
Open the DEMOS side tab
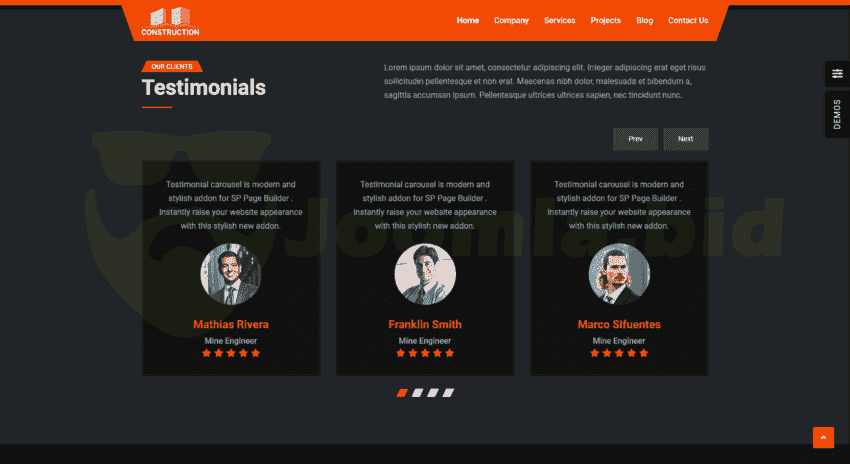click(x=838, y=114)
